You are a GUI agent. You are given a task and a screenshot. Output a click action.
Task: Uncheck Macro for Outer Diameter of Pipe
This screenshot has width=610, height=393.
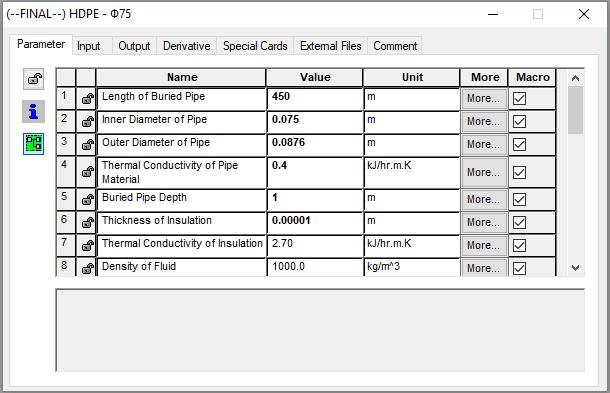coord(519,144)
